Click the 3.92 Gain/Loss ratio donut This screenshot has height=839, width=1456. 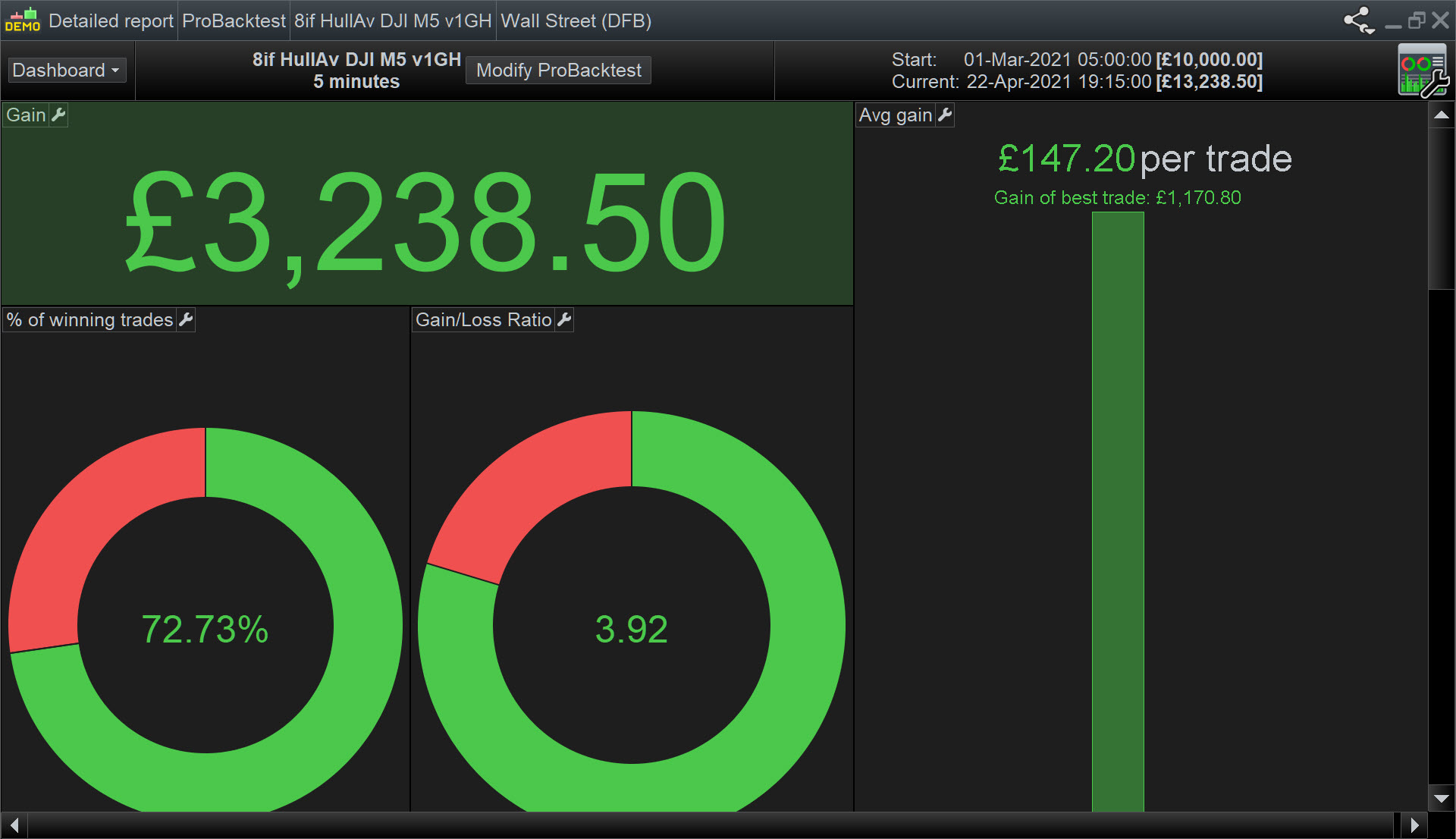pyautogui.click(x=631, y=629)
